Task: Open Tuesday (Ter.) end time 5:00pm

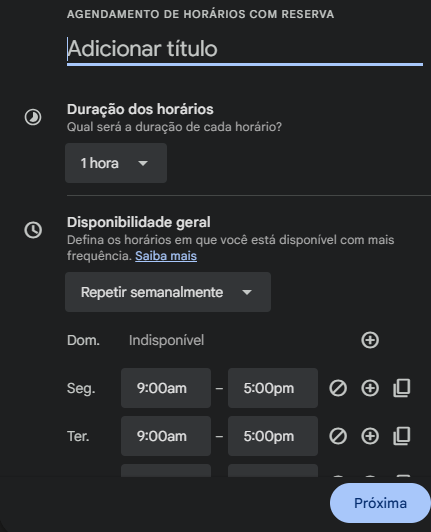Action: coord(273,436)
